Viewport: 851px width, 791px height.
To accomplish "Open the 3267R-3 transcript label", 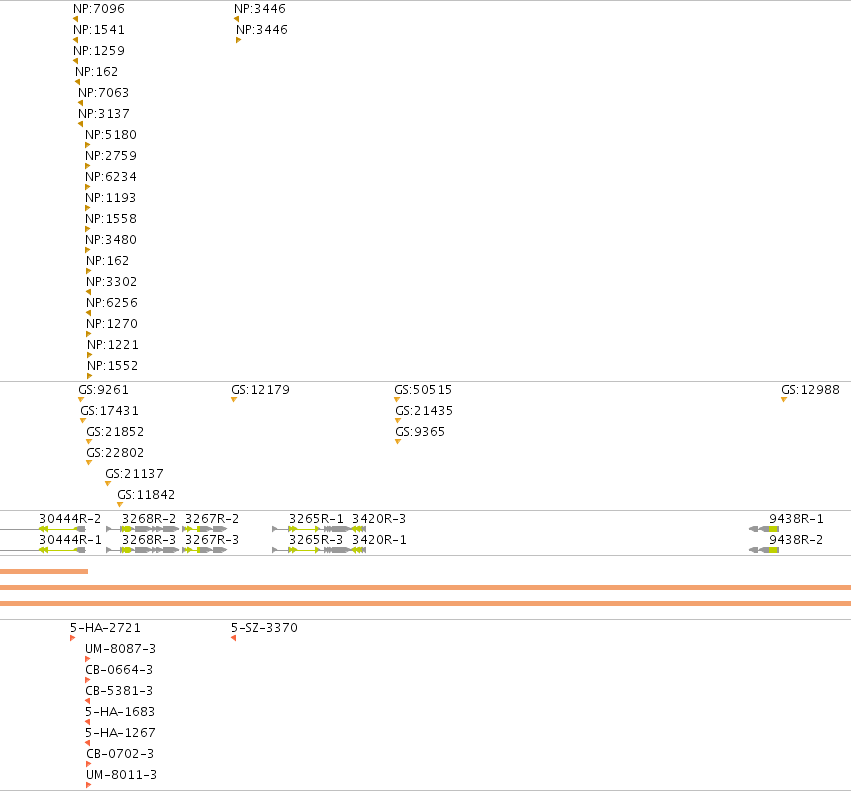I will [x=212, y=540].
